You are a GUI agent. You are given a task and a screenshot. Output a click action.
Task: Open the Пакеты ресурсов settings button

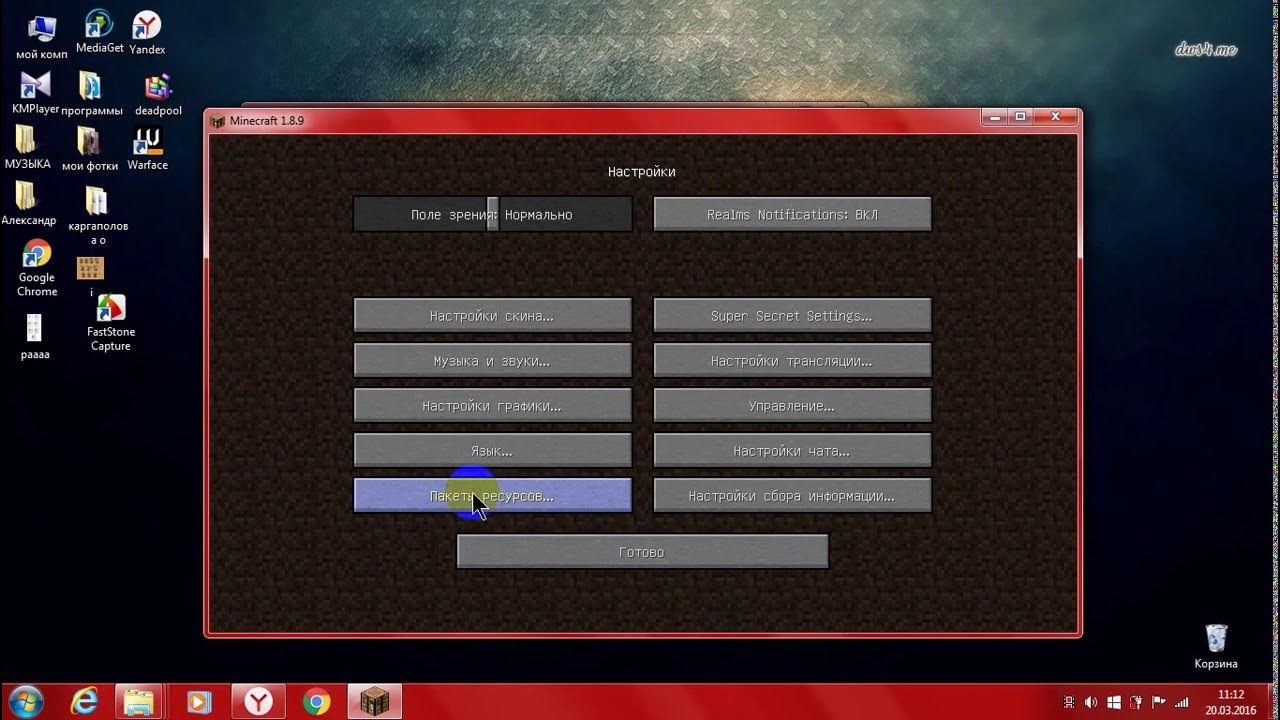coord(492,495)
